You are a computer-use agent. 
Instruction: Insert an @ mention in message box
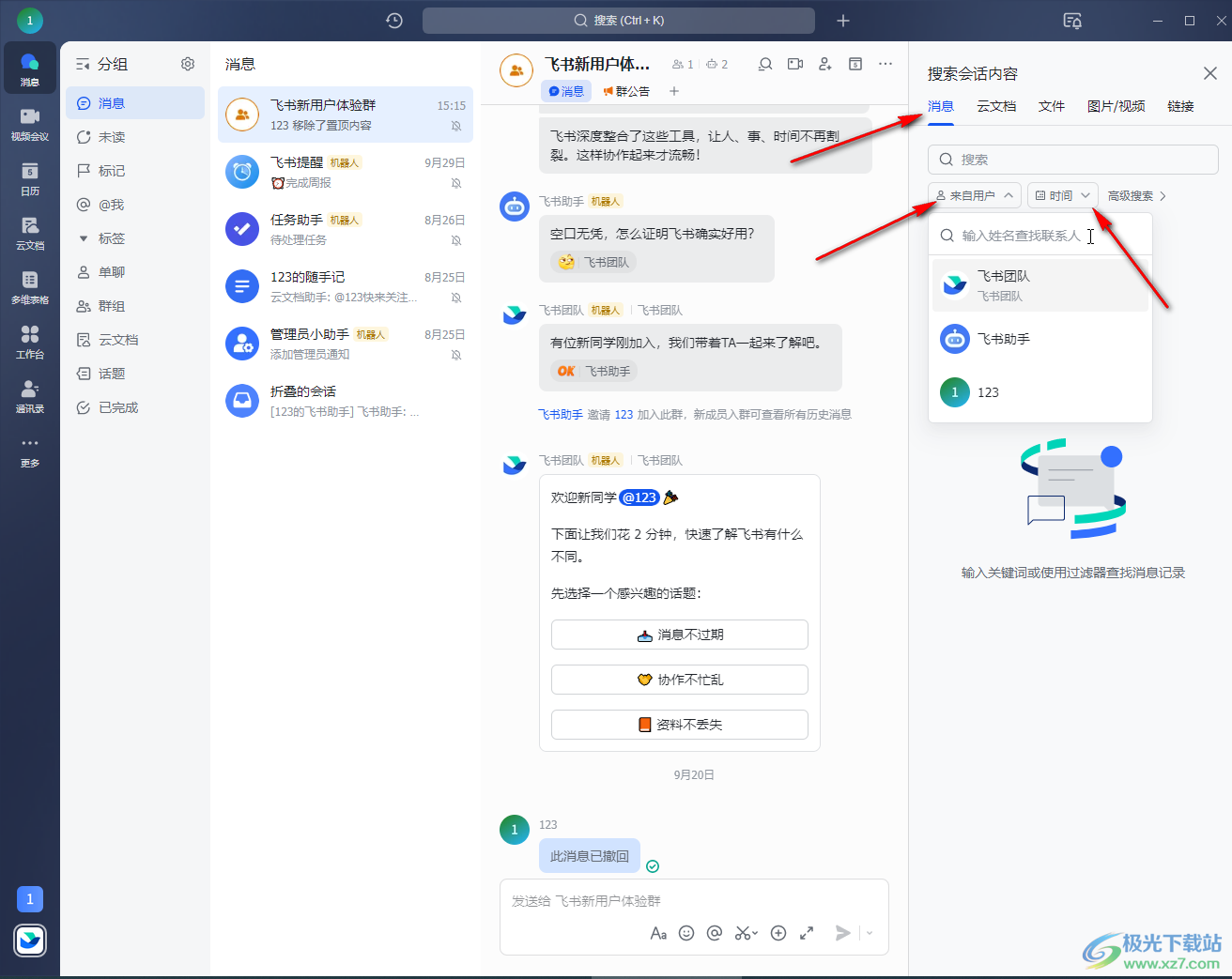click(715, 933)
